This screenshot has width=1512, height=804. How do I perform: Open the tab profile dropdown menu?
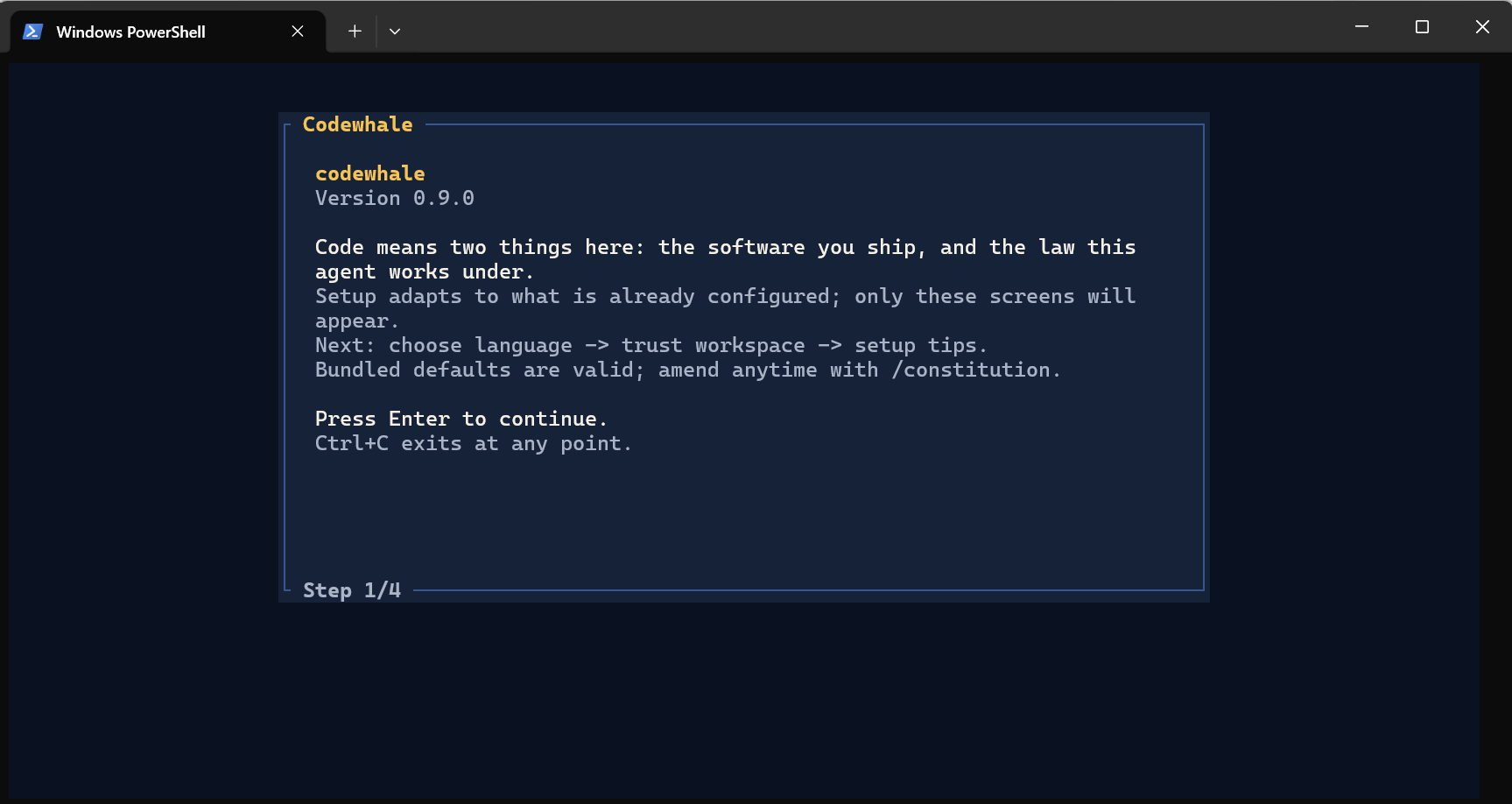[395, 32]
